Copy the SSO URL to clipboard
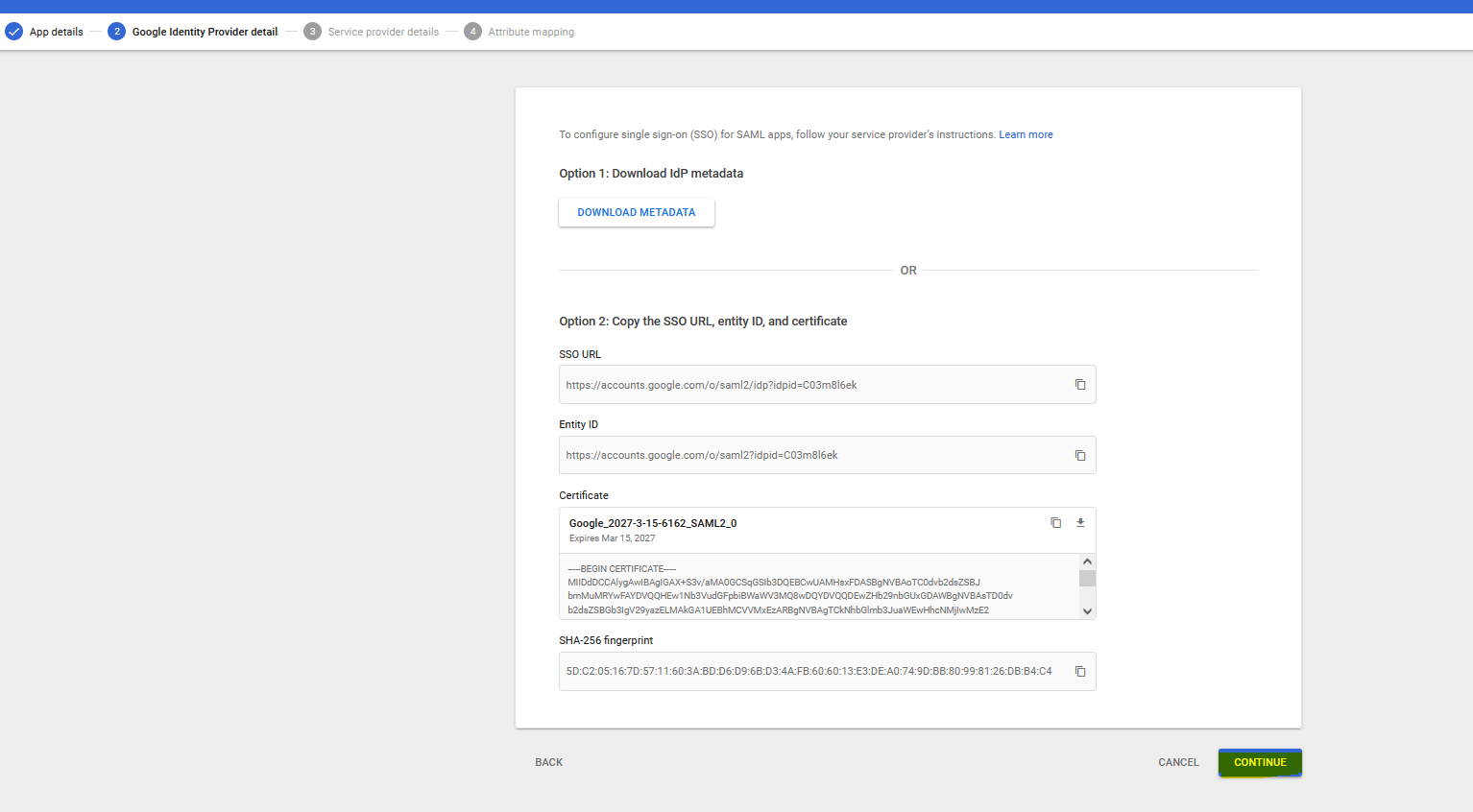The height and width of the screenshot is (812, 1473). coord(1080,385)
